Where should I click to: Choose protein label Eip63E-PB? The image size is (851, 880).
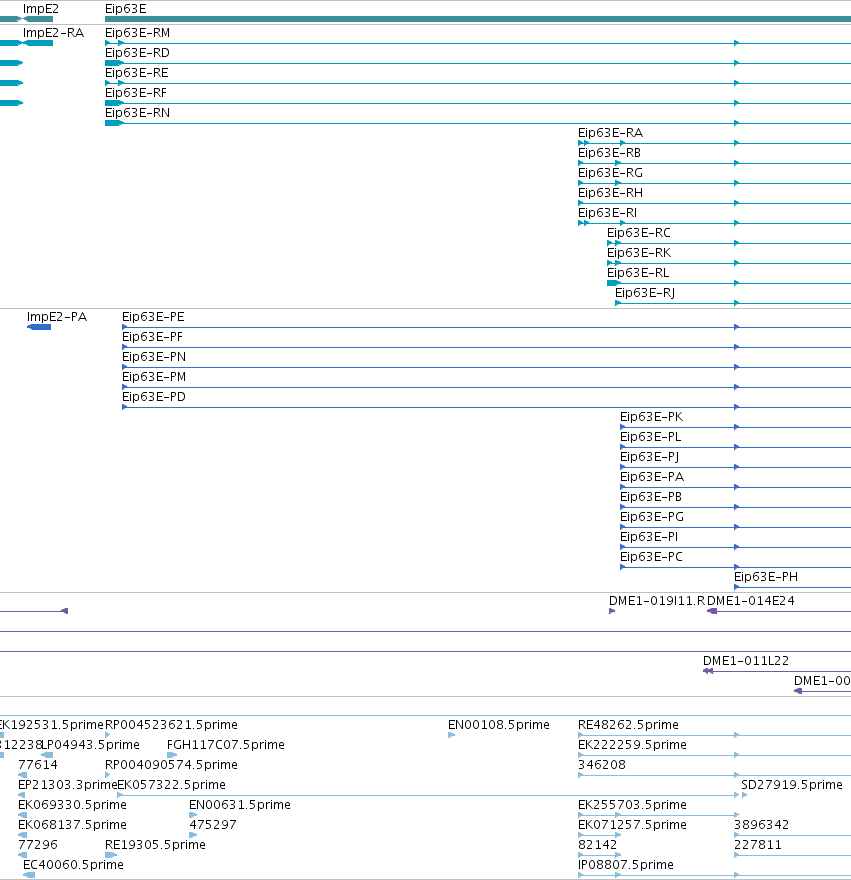pos(651,497)
